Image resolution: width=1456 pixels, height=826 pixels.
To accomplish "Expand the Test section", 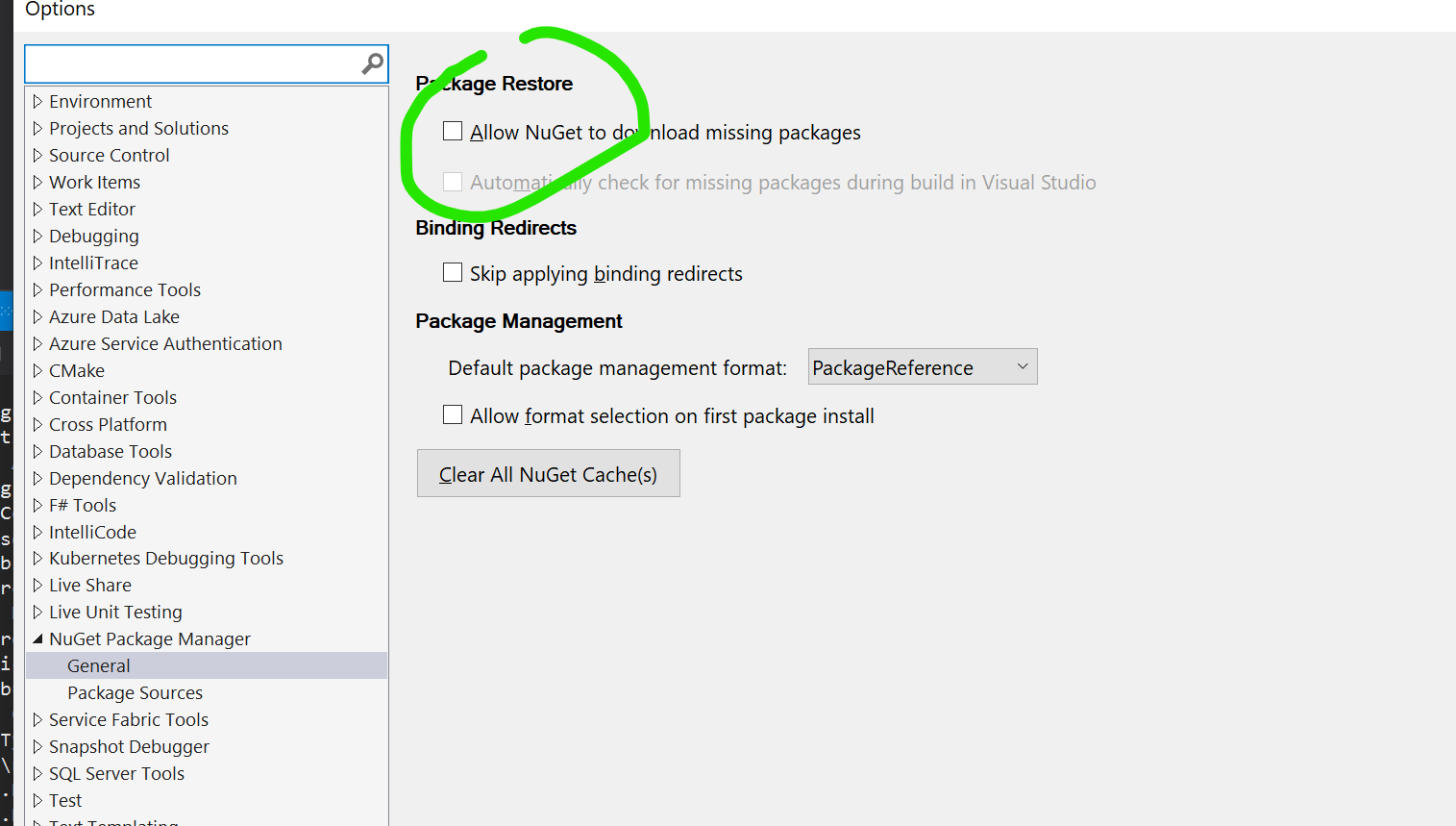I will point(37,800).
